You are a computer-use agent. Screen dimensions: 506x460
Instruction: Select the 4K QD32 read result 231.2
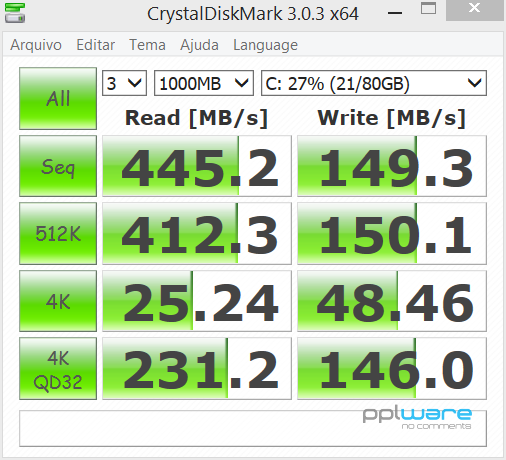pos(197,369)
